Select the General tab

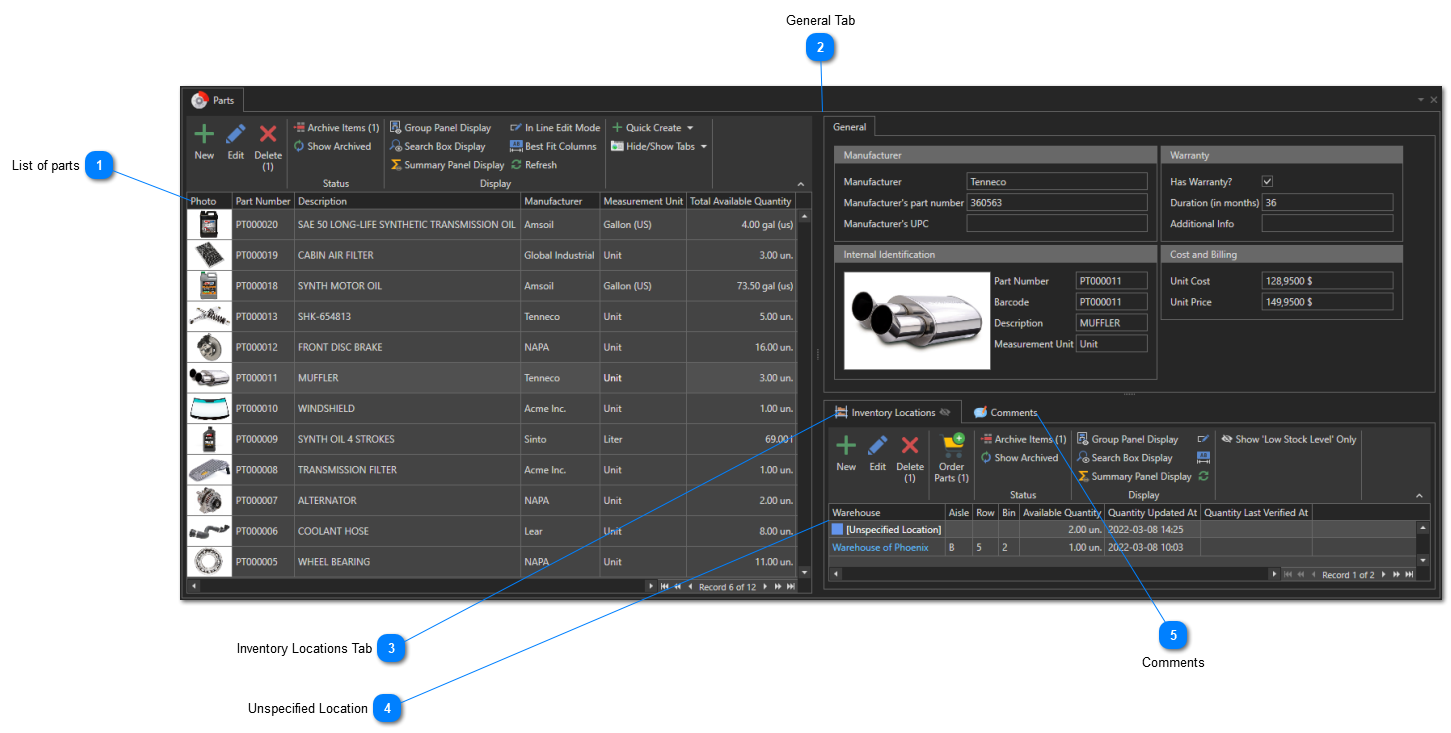pyautogui.click(x=850, y=127)
